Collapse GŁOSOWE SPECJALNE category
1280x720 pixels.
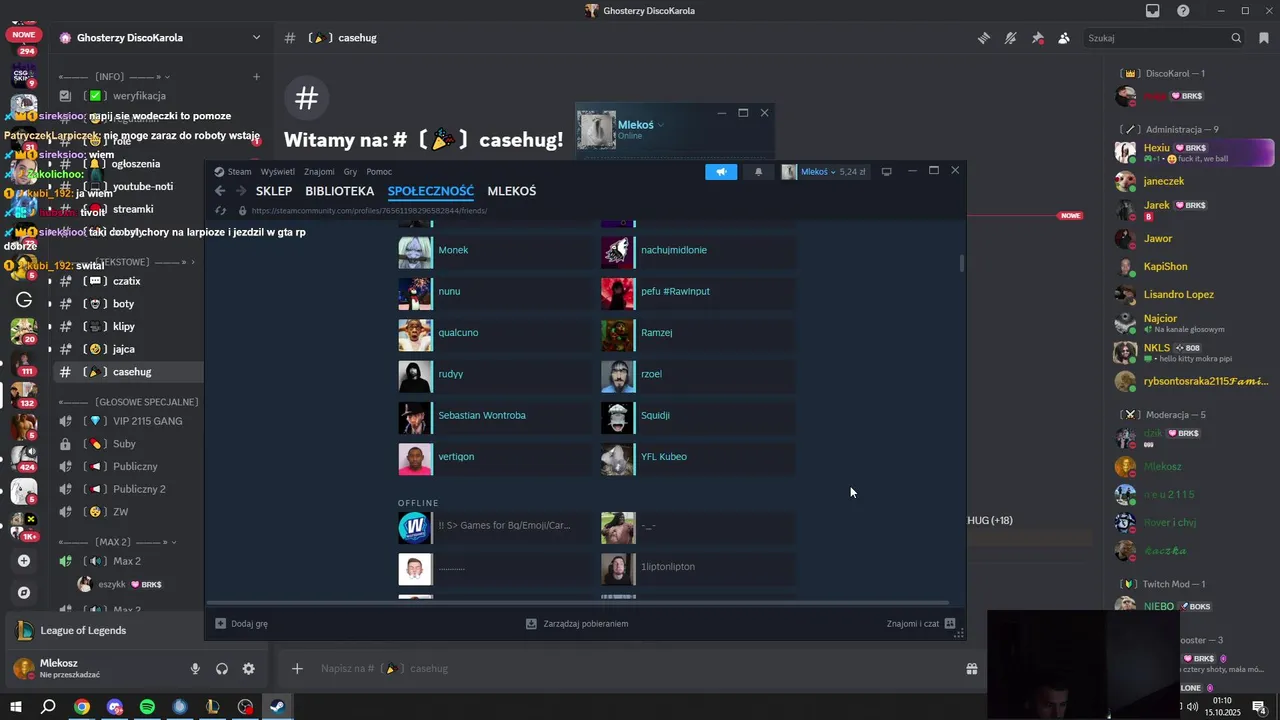128,402
